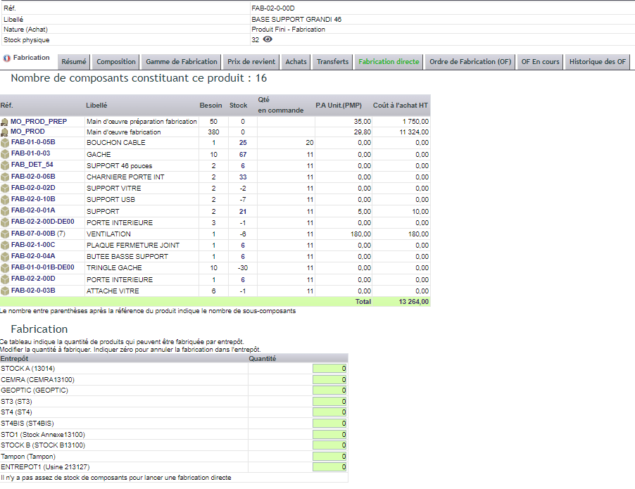
Task: Click the STOCK A quantity field
Action: tap(329, 368)
